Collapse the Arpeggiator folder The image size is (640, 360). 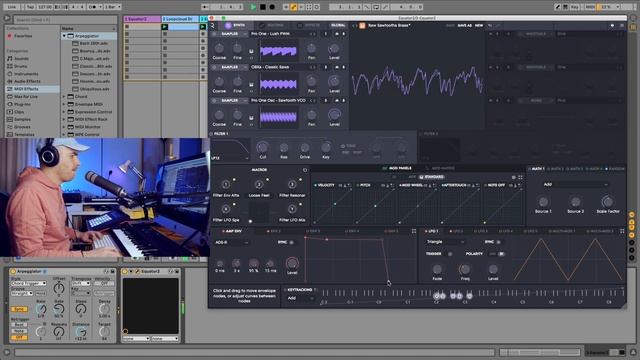pyautogui.click(x=64, y=36)
